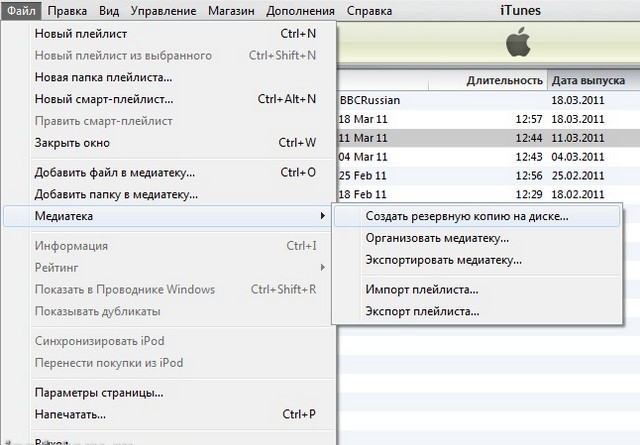Open the Дополнения menu
Viewport: 640px width, 445px height.
click(x=300, y=11)
